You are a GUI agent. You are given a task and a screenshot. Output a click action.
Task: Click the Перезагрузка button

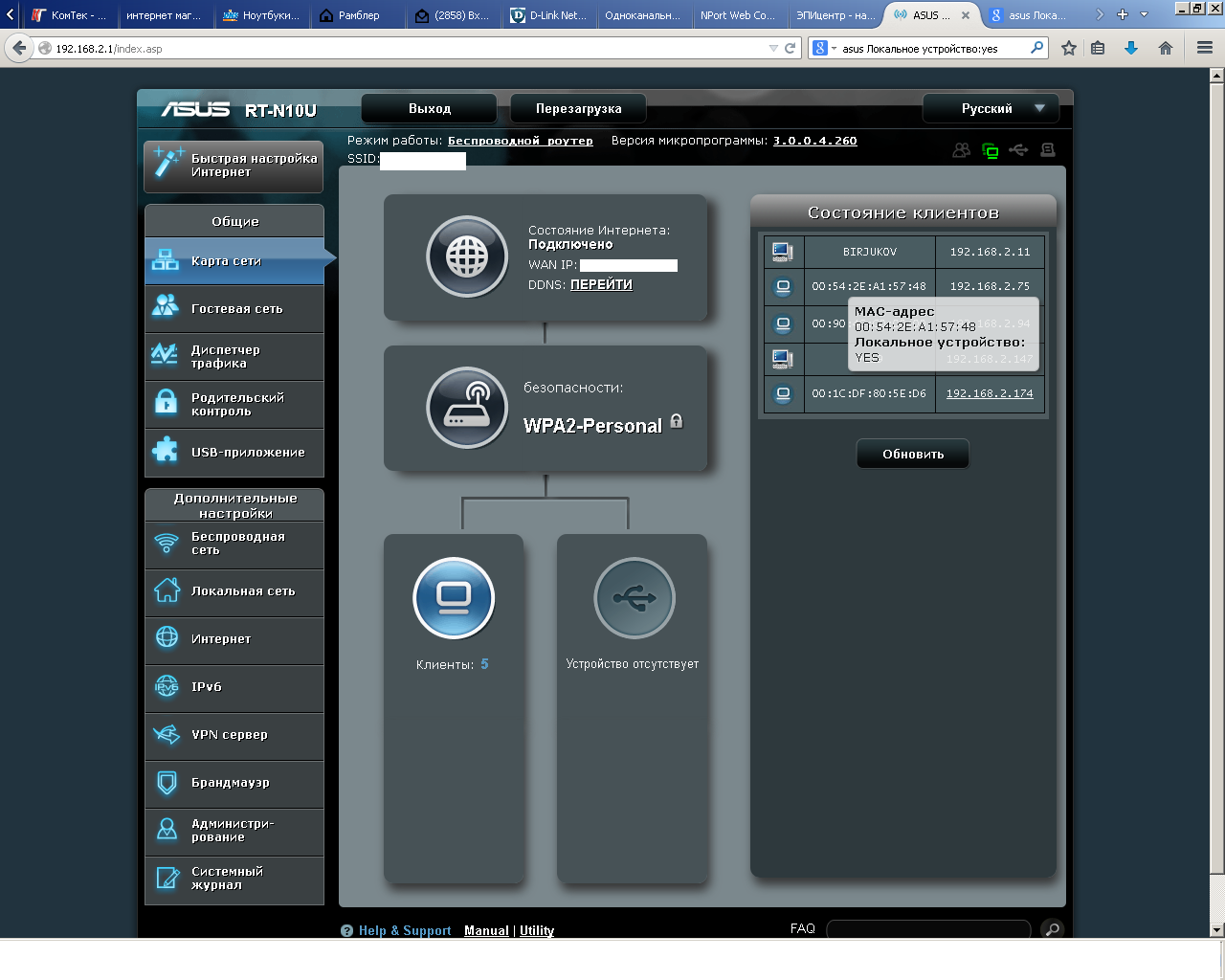click(x=578, y=108)
